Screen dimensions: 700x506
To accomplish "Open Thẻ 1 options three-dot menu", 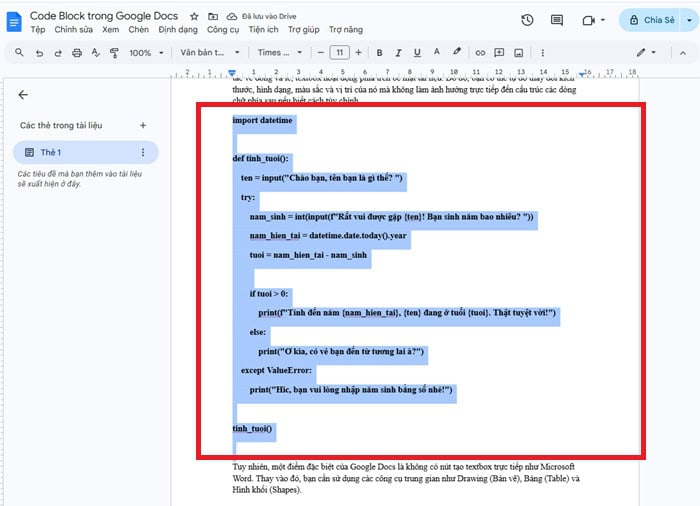I will [x=143, y=152].
